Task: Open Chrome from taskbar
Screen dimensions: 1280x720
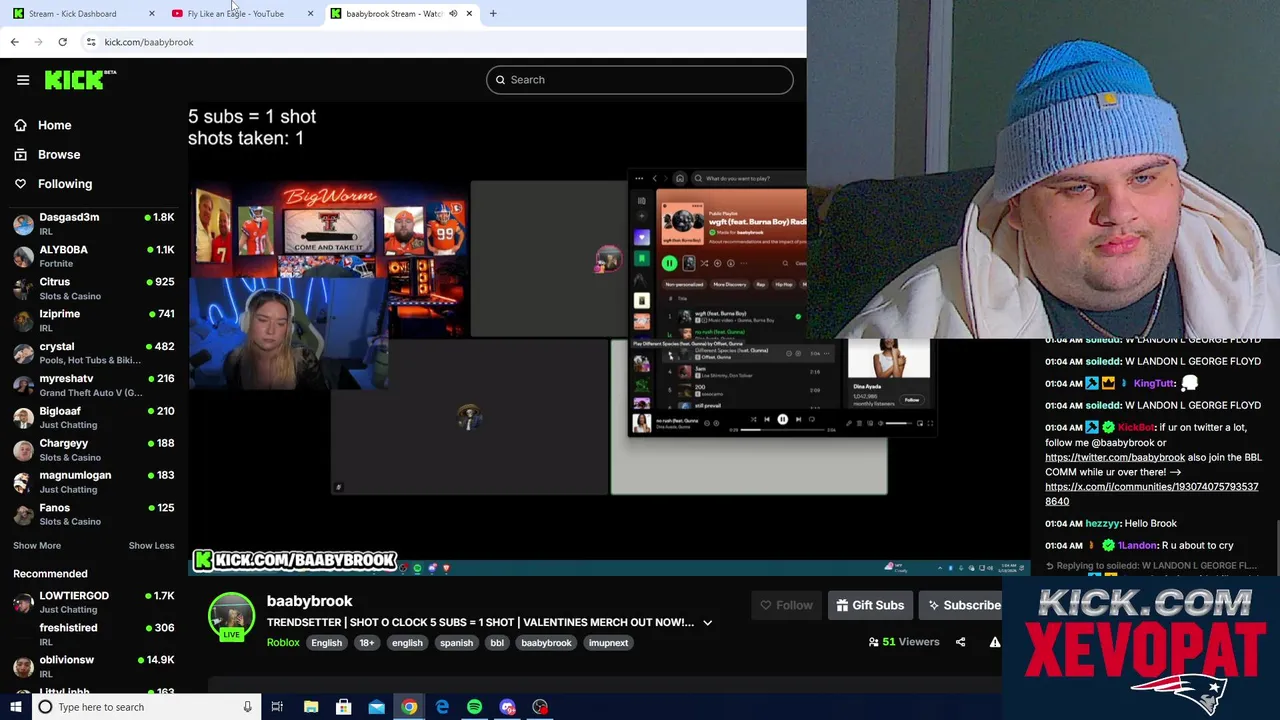Action: click(409, 707)
